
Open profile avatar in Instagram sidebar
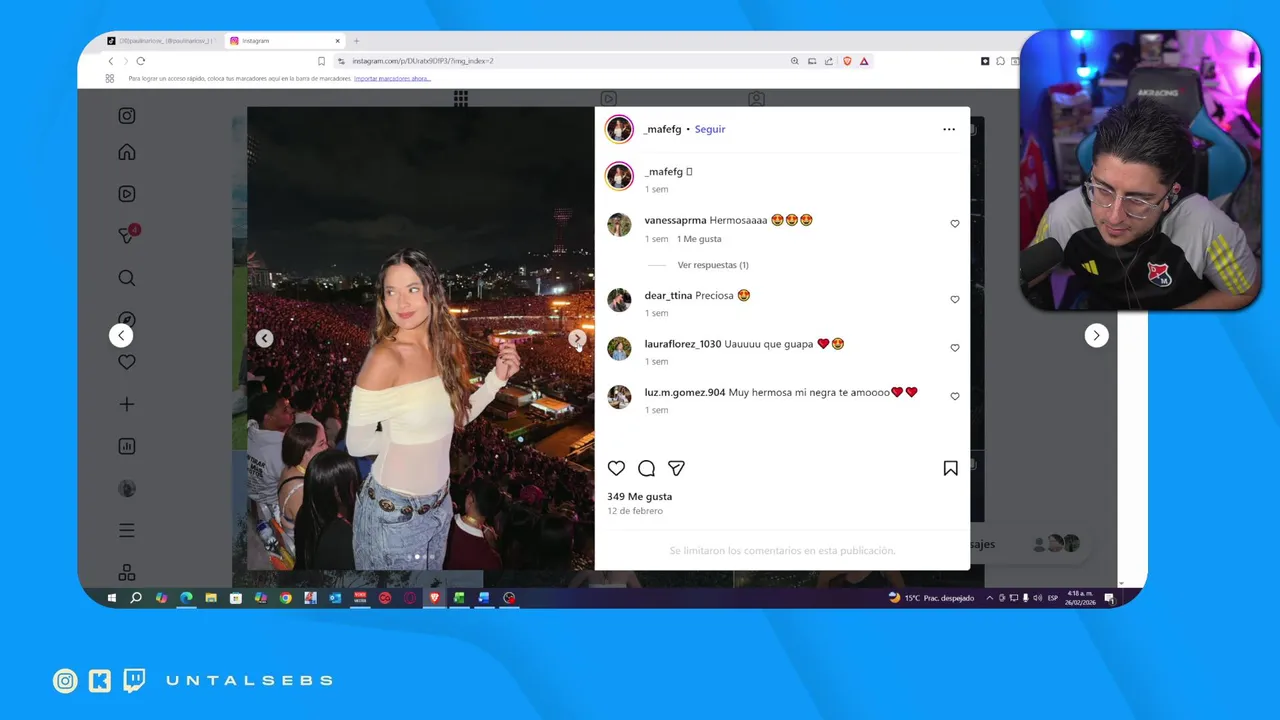click(x=127, y=489)
